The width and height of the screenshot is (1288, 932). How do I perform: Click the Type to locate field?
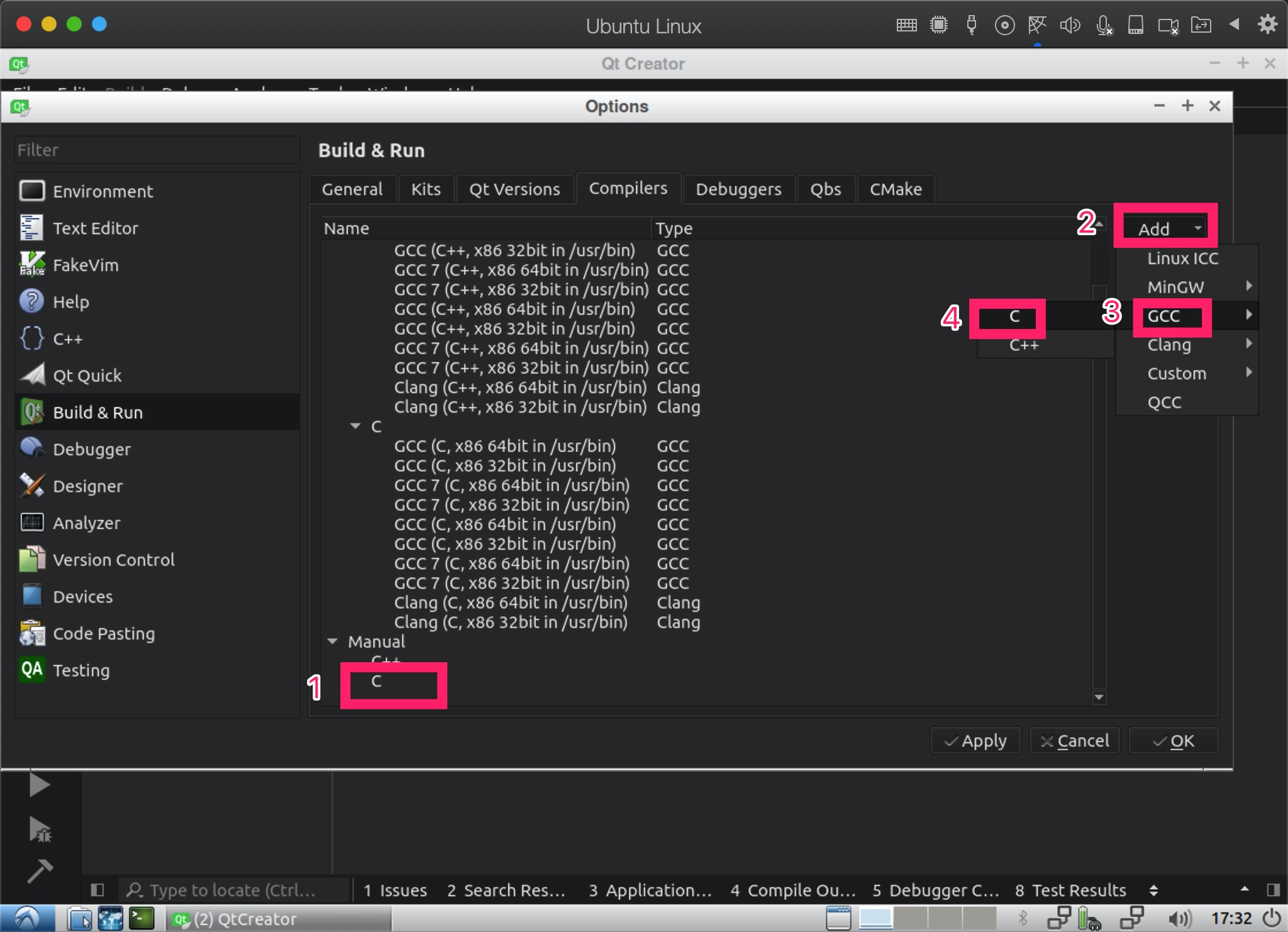click(234, 890)
